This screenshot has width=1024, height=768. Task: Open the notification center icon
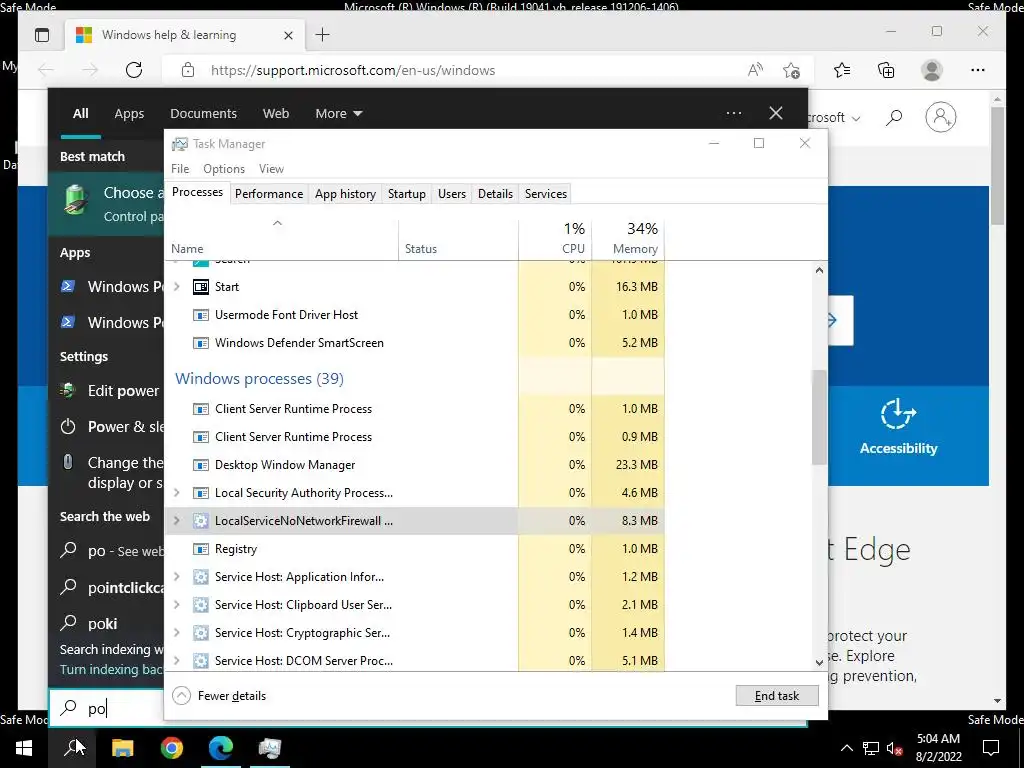click(x=991, y=748)
